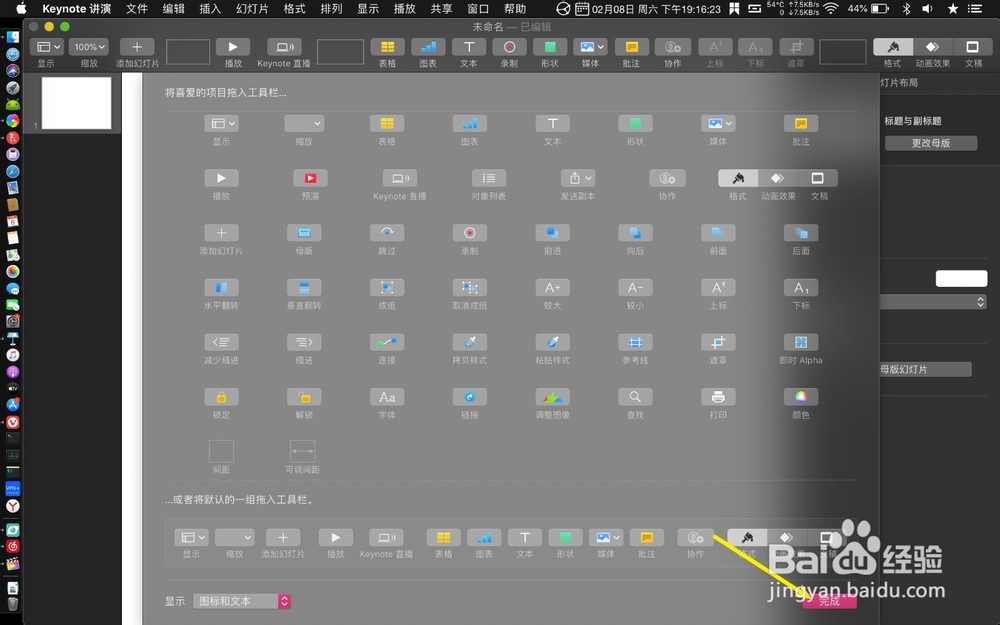The image size is (1000, 625).
Task: Open the 显示 view dropdown in main toolbar
Action: [46, 47]
